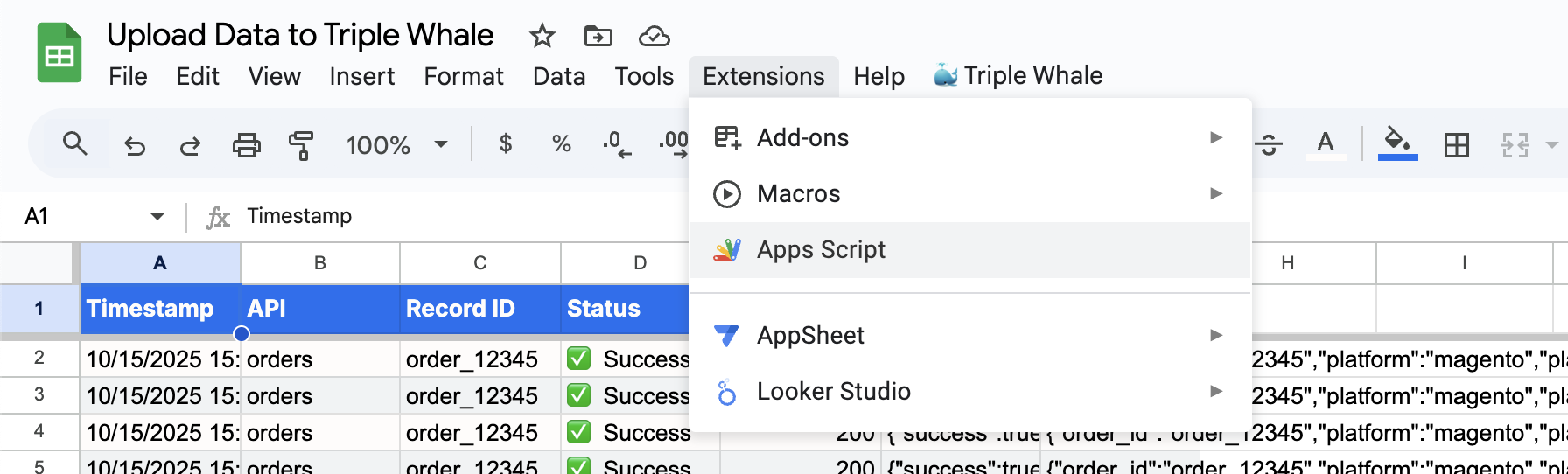
Task: Open the borders tool
Action: click(x=1457, y=144)
